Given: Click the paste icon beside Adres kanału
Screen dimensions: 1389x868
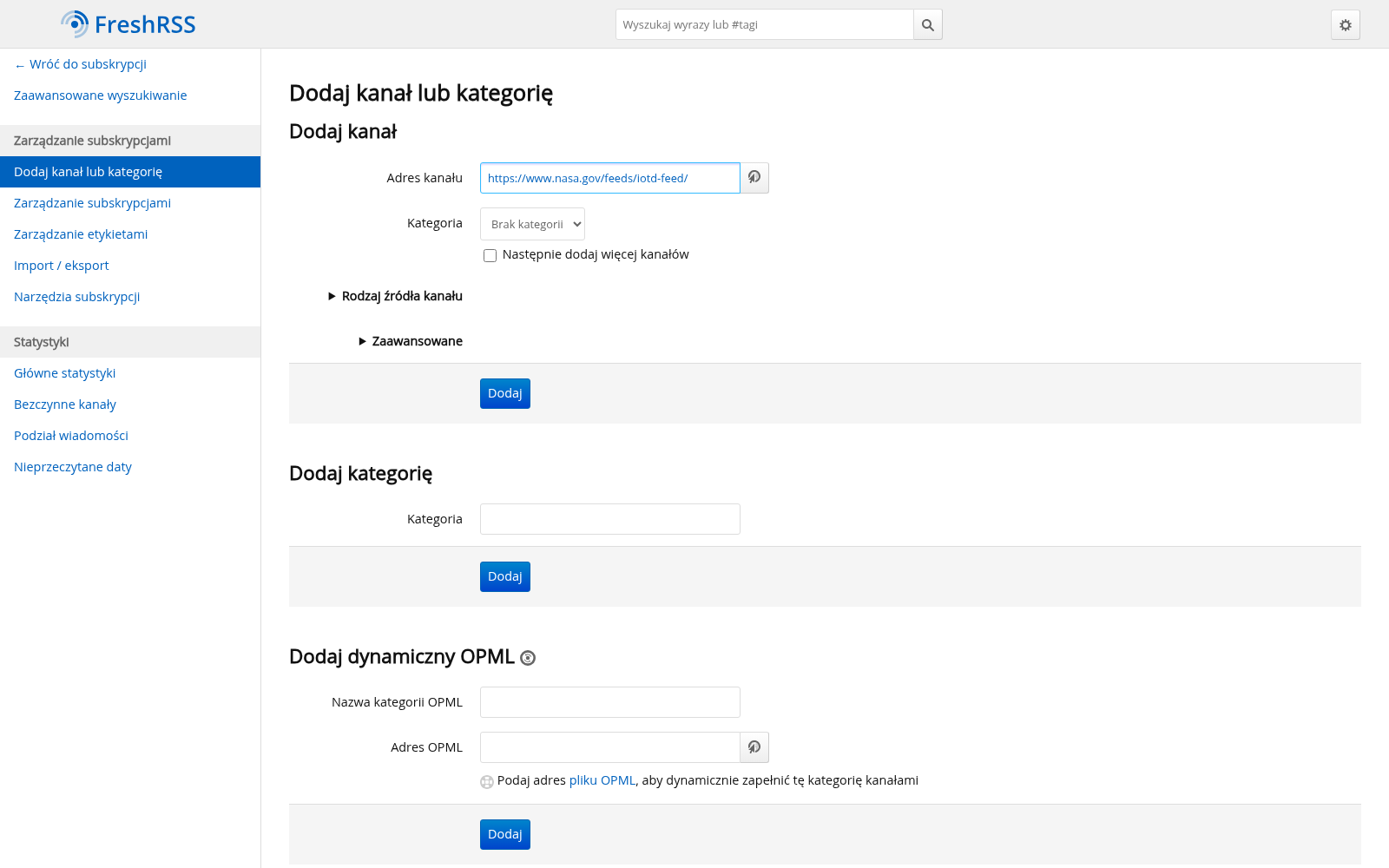Looking at the screenshot, I should tap(754, 178).
